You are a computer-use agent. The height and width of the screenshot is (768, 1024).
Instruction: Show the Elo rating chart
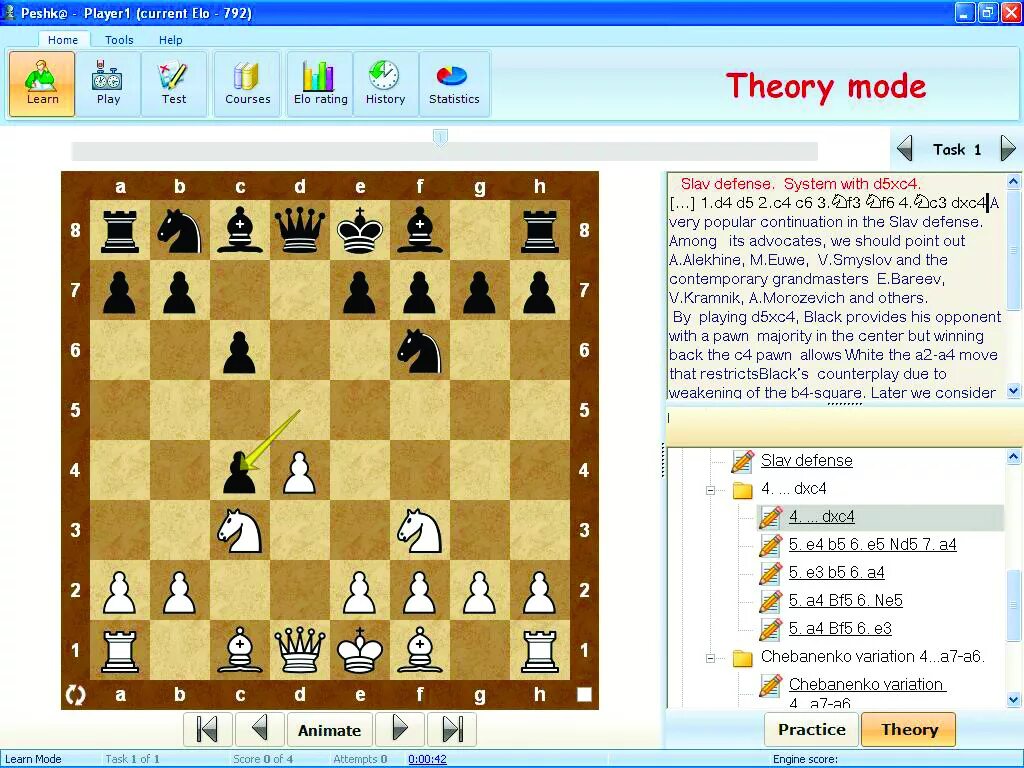tap(320, 84)
